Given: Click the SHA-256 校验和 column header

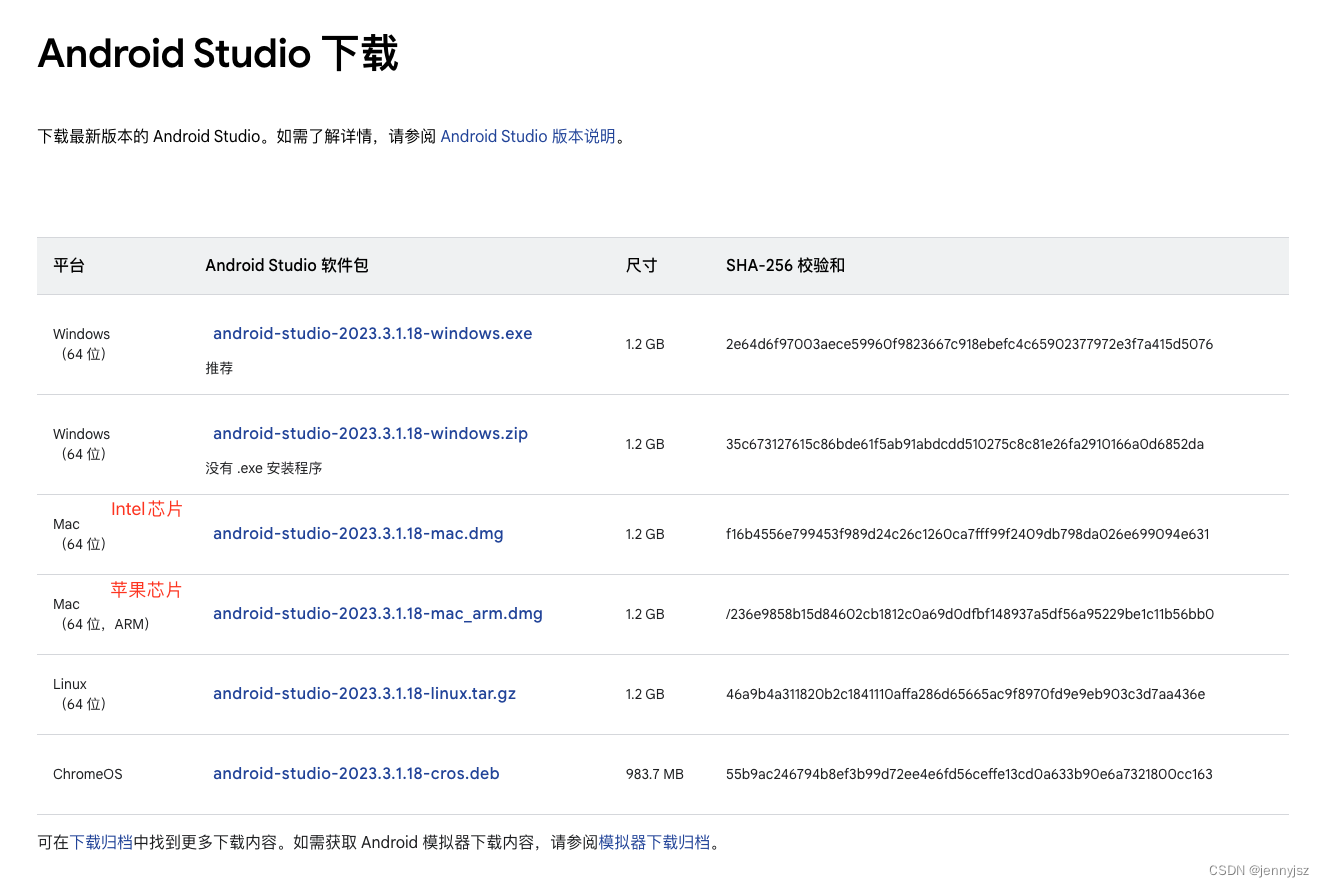Looking at the screenshot, I should tap(786, 265).
